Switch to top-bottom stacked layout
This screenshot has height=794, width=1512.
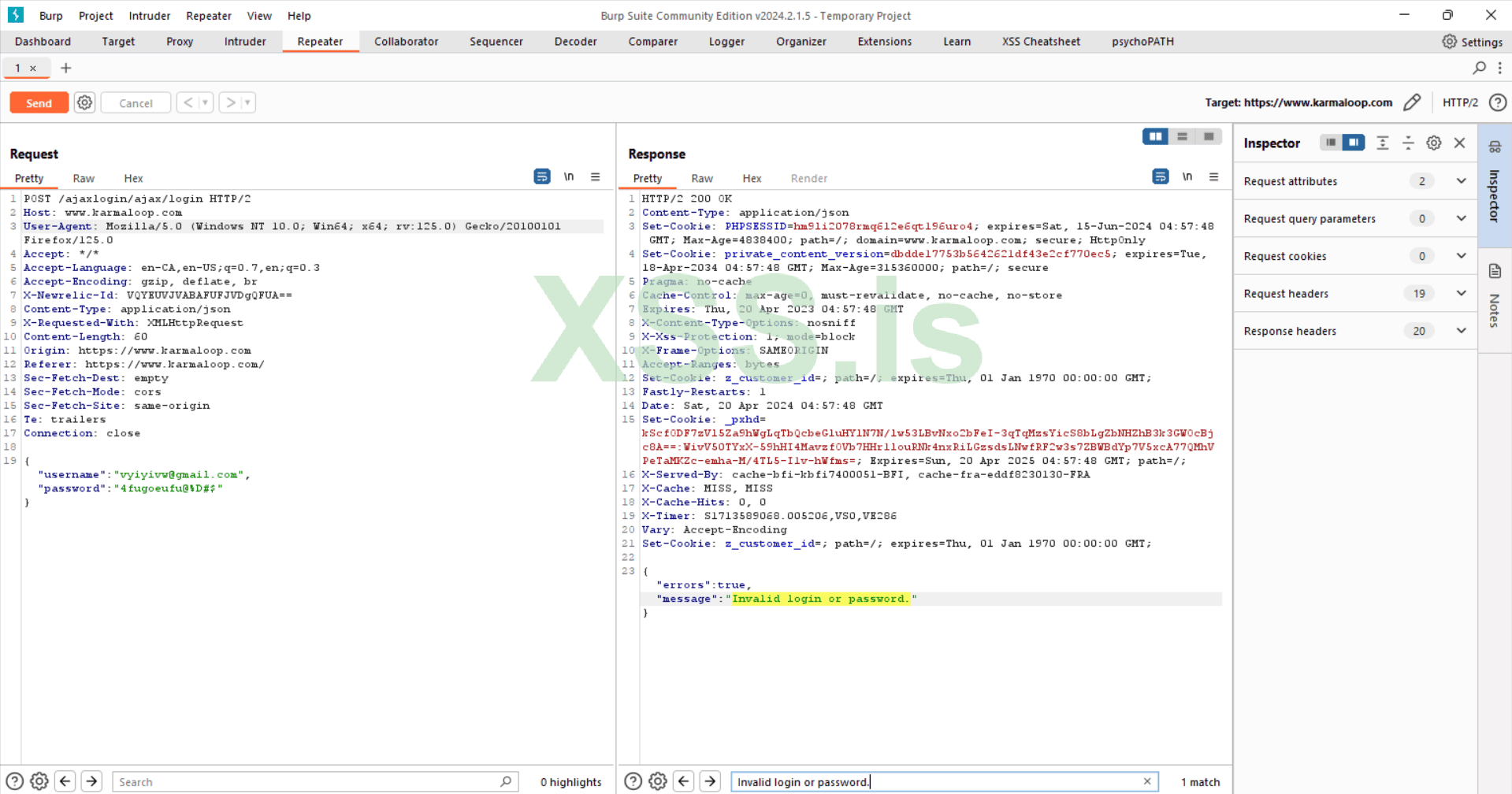tap(1182, 137)
